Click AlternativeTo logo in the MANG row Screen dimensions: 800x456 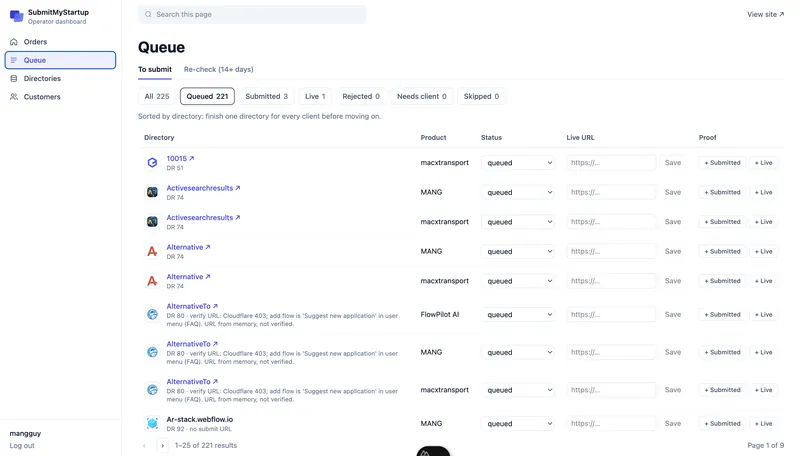(x=152, y=352)
